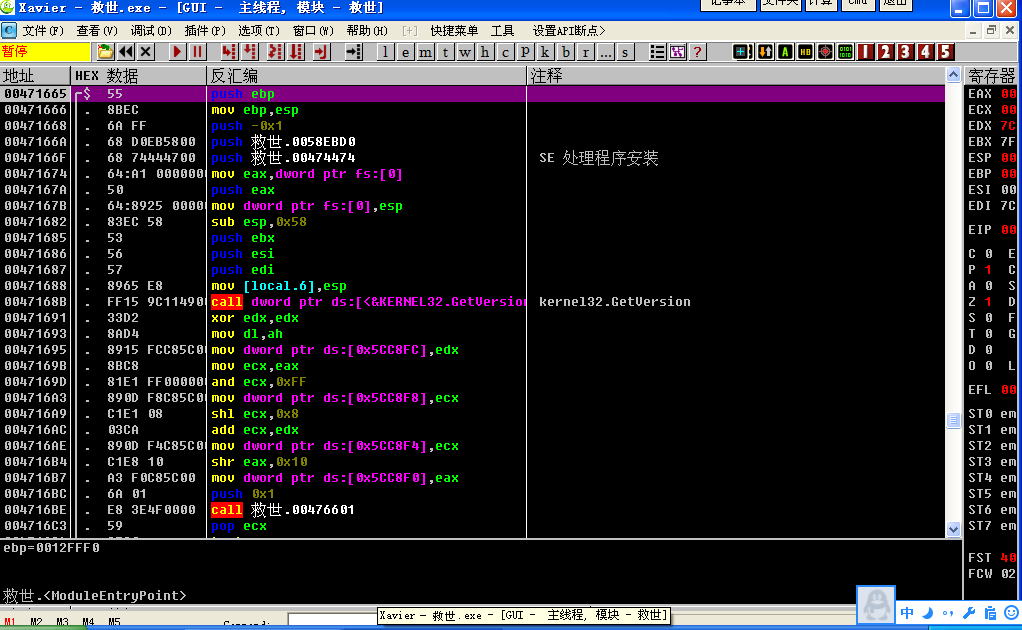Show references with the 'r' button

click(585, 52)
